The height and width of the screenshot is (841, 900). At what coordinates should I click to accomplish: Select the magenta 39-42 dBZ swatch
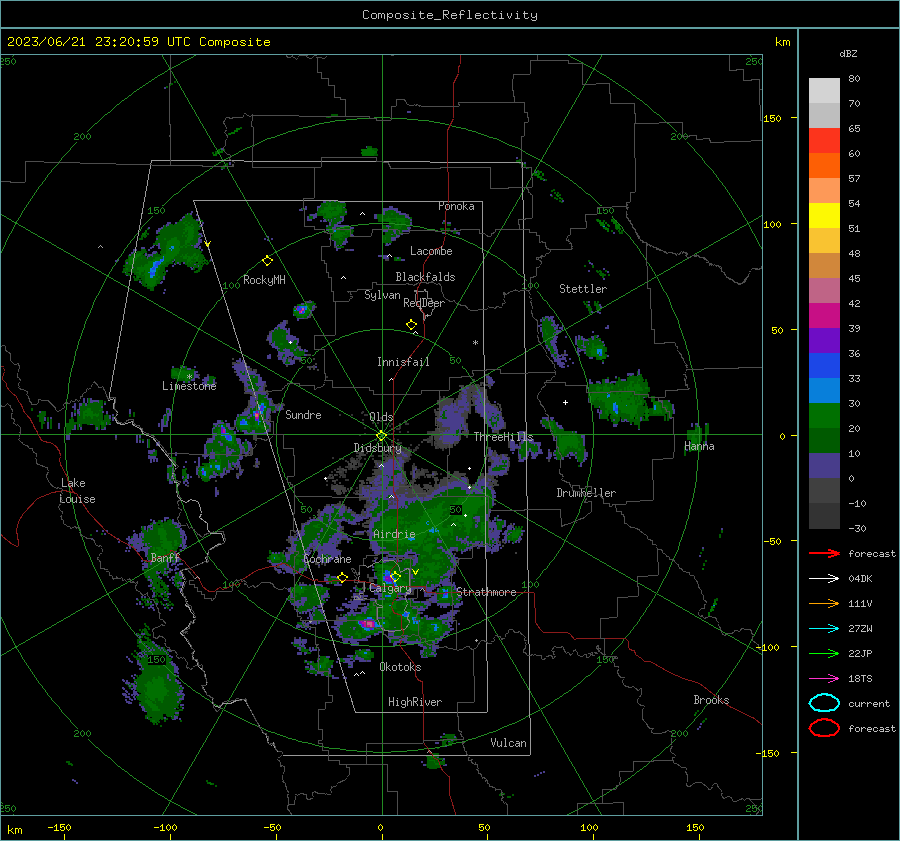tap(824, 316)
